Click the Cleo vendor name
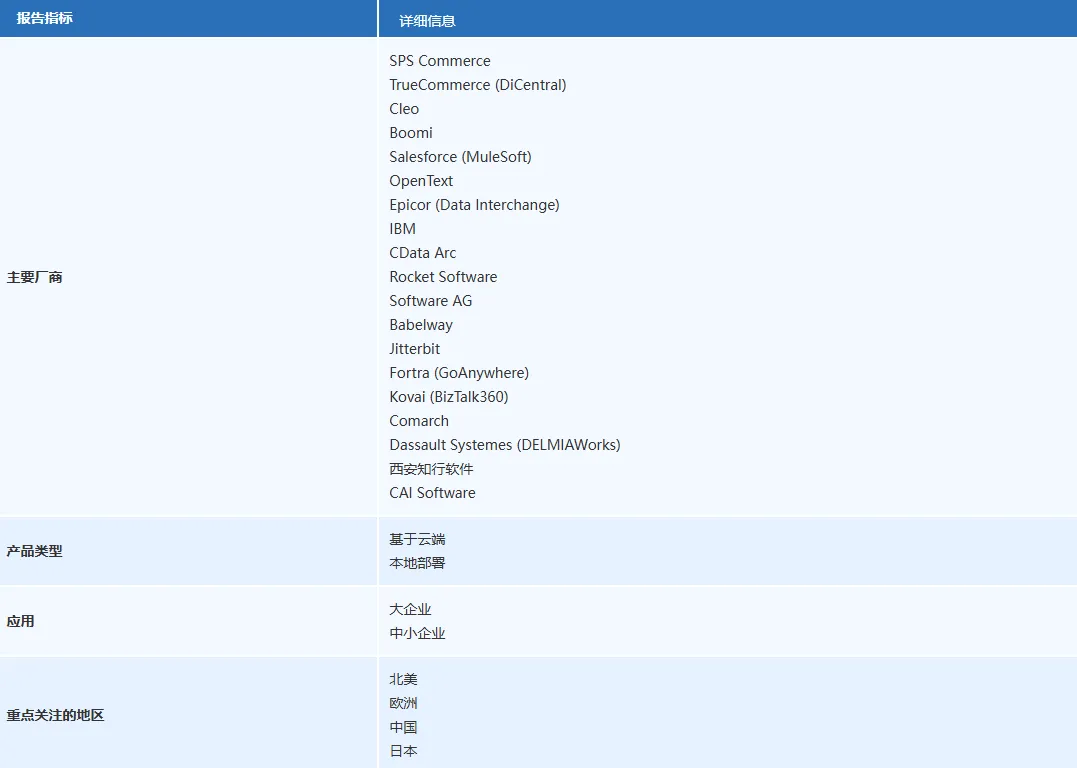 [404, 109]
